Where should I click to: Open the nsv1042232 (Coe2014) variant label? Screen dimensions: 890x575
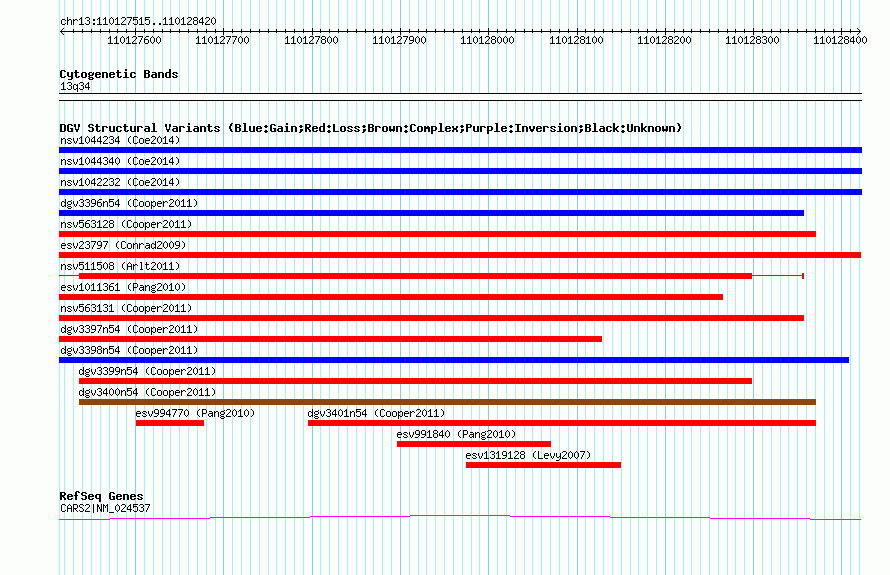(x=120, y=182)
